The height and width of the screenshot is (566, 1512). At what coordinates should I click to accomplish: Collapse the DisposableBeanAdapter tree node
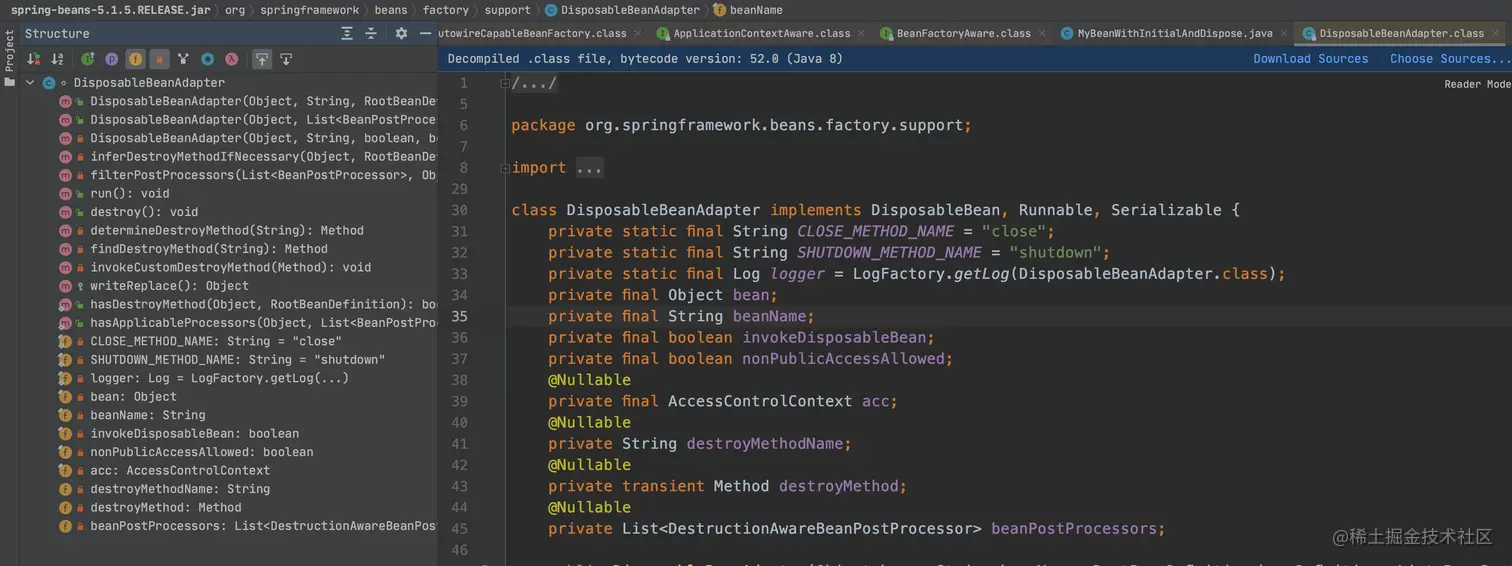pyautogui.click(x=30, y=83)
